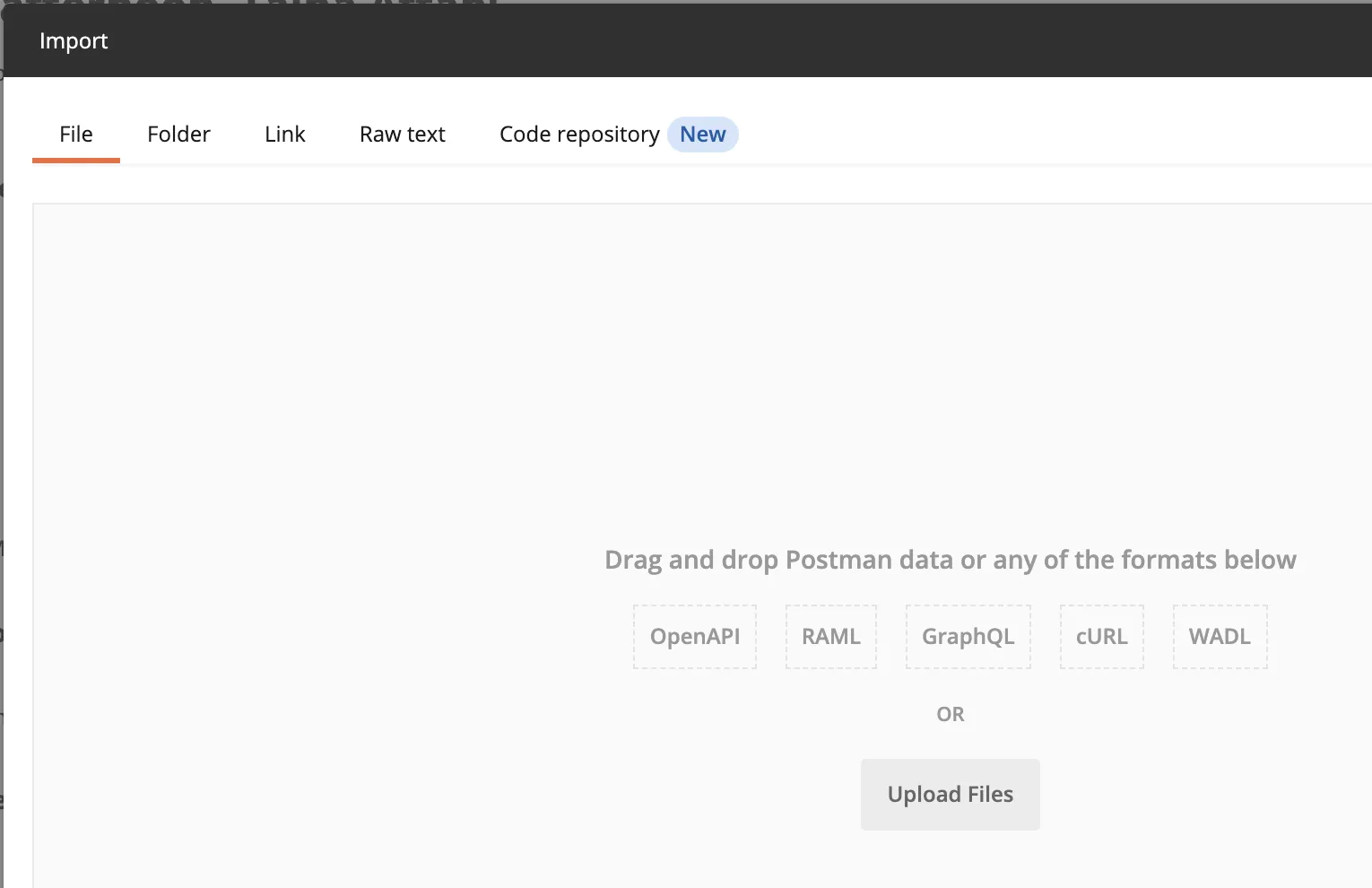The image size is (1372, 888).
Task: Switch to the Folder tab
Action: click(x=178, y=135)
